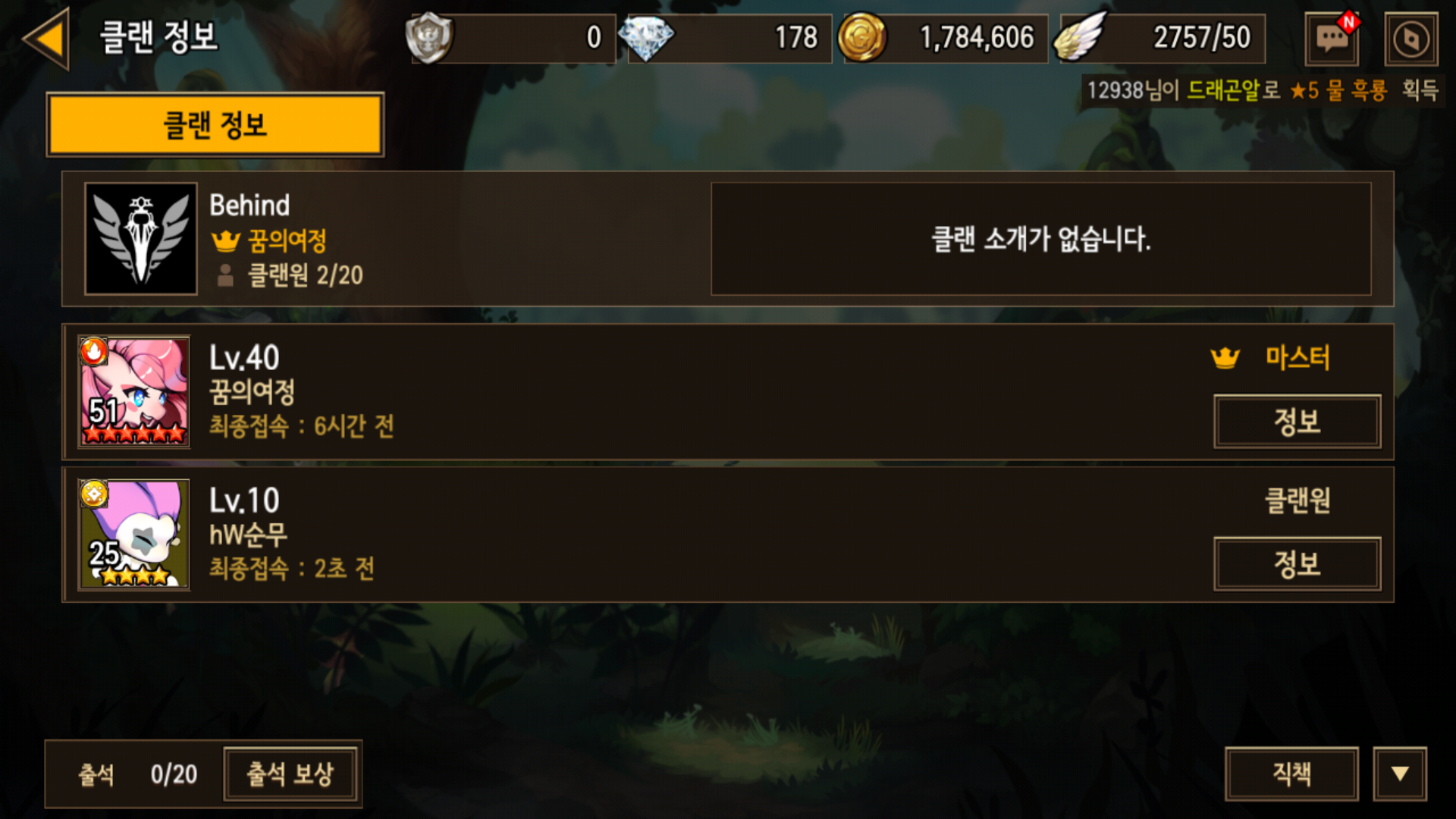Open the Behind clan emblem
The image size is (1456, 819).
141,239
